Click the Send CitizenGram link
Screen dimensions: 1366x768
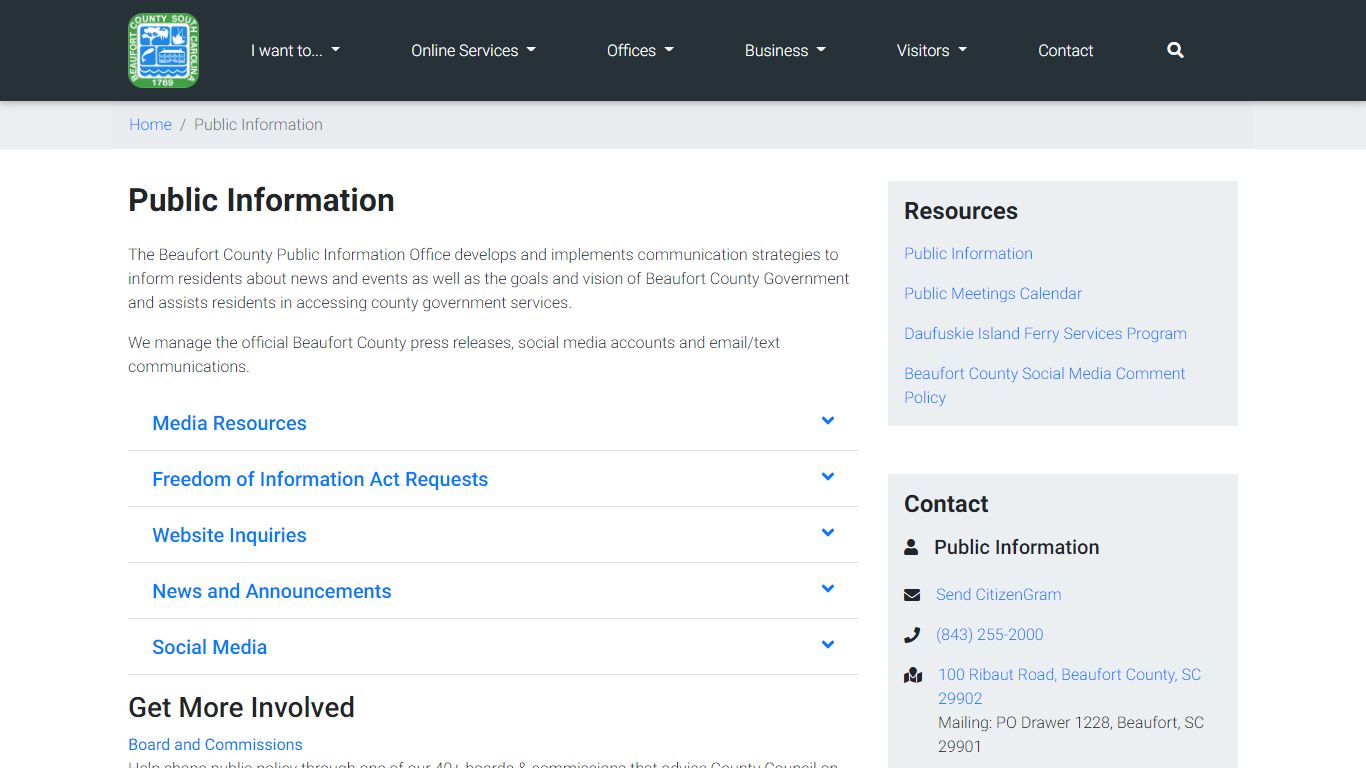(x=998, y=594)
